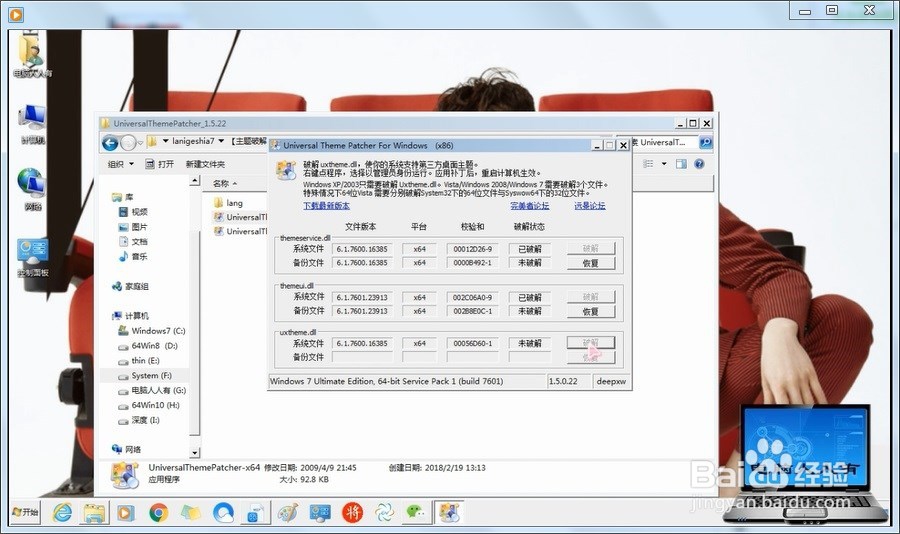Click the 开始 Start button

[26, 512]
